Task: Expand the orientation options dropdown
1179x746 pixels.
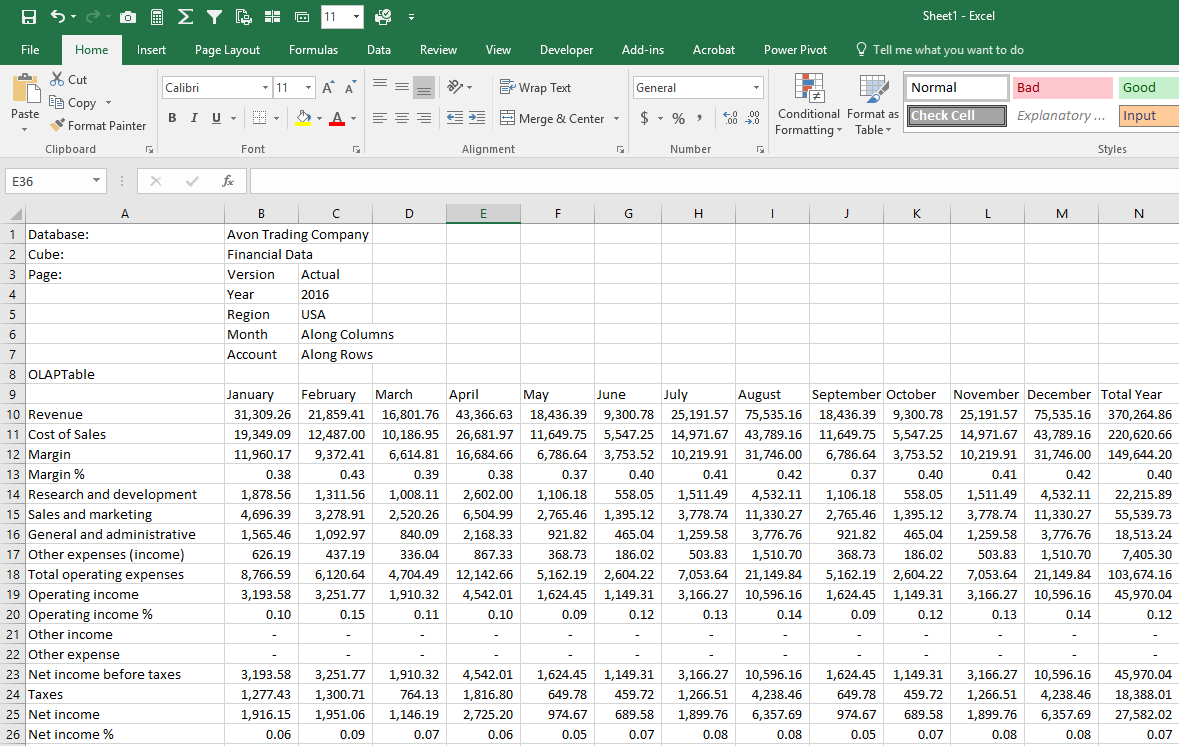Action: pyautogui.click(x=470, y=88)
